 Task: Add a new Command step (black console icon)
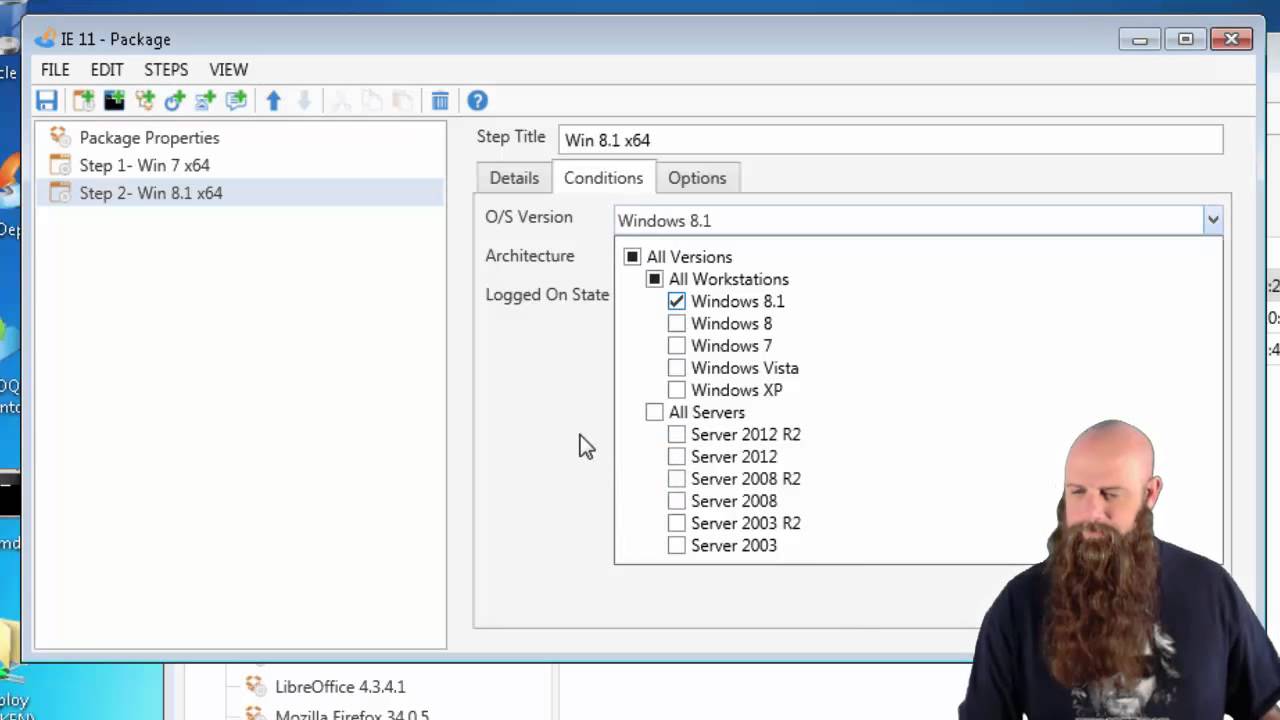pos(114,100)
